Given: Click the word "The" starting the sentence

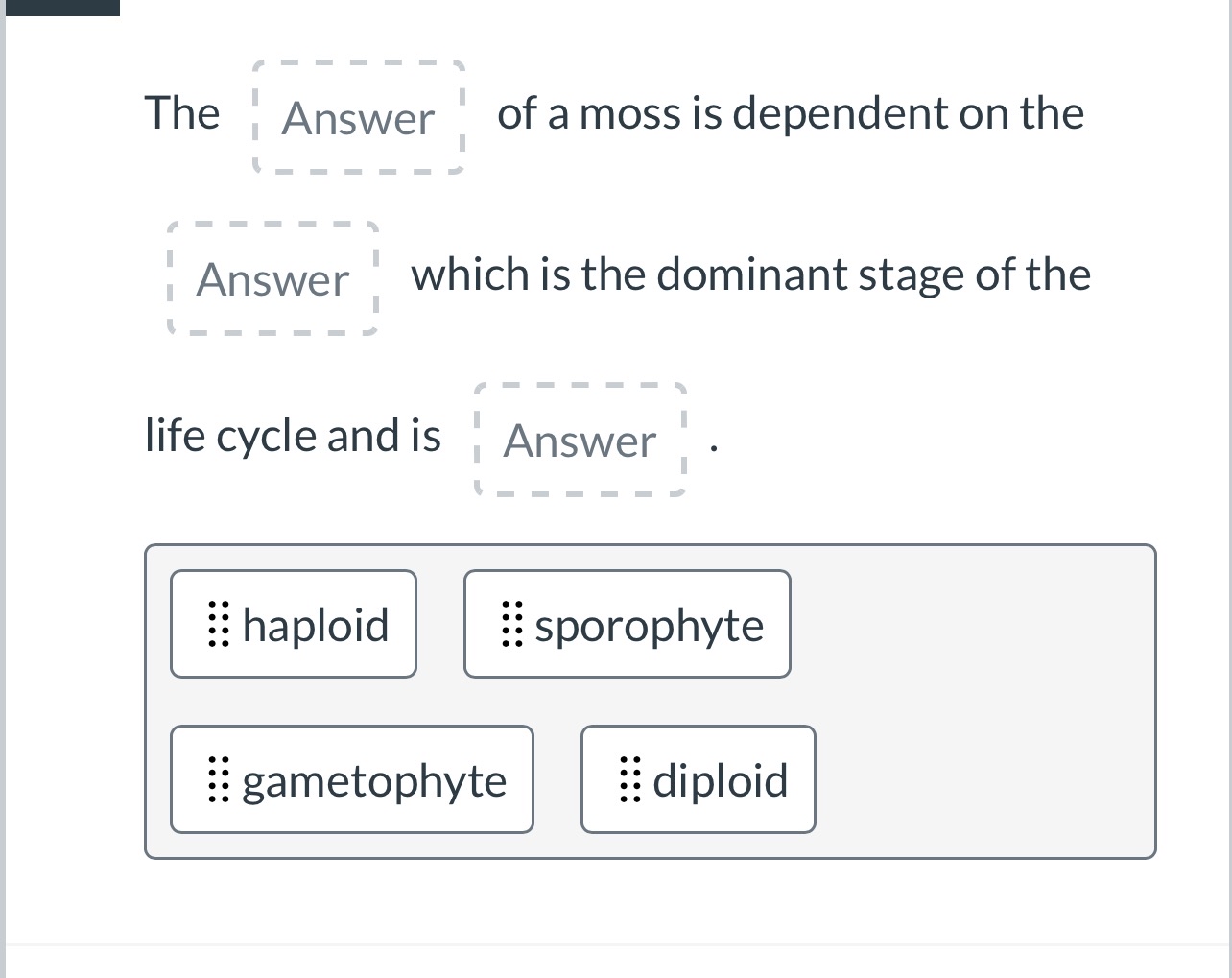Looking at the screenshot, I should coord(181,113).
